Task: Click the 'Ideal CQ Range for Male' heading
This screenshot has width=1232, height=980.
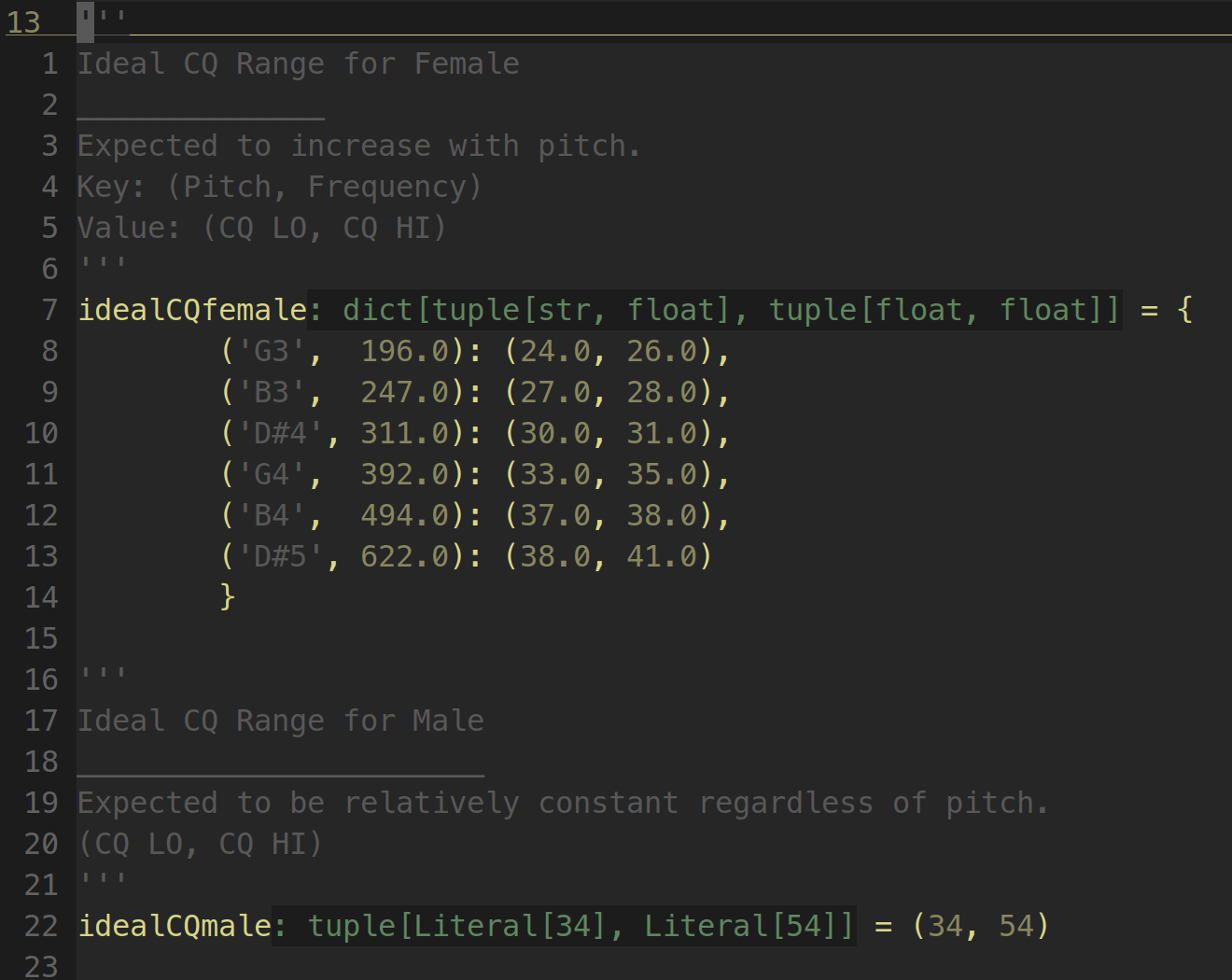Action: click(280, 721)
